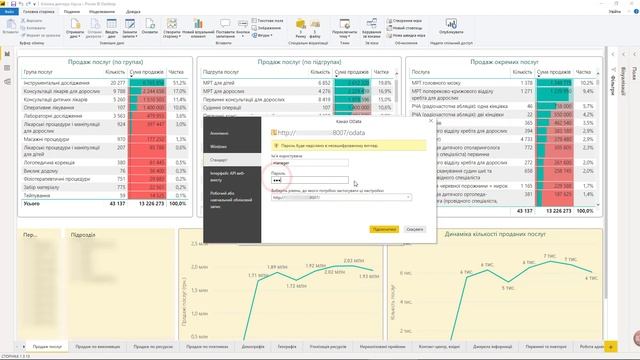Open the 'Географія' page tab
Screen dimensions: 640x360
click(287, 347)
